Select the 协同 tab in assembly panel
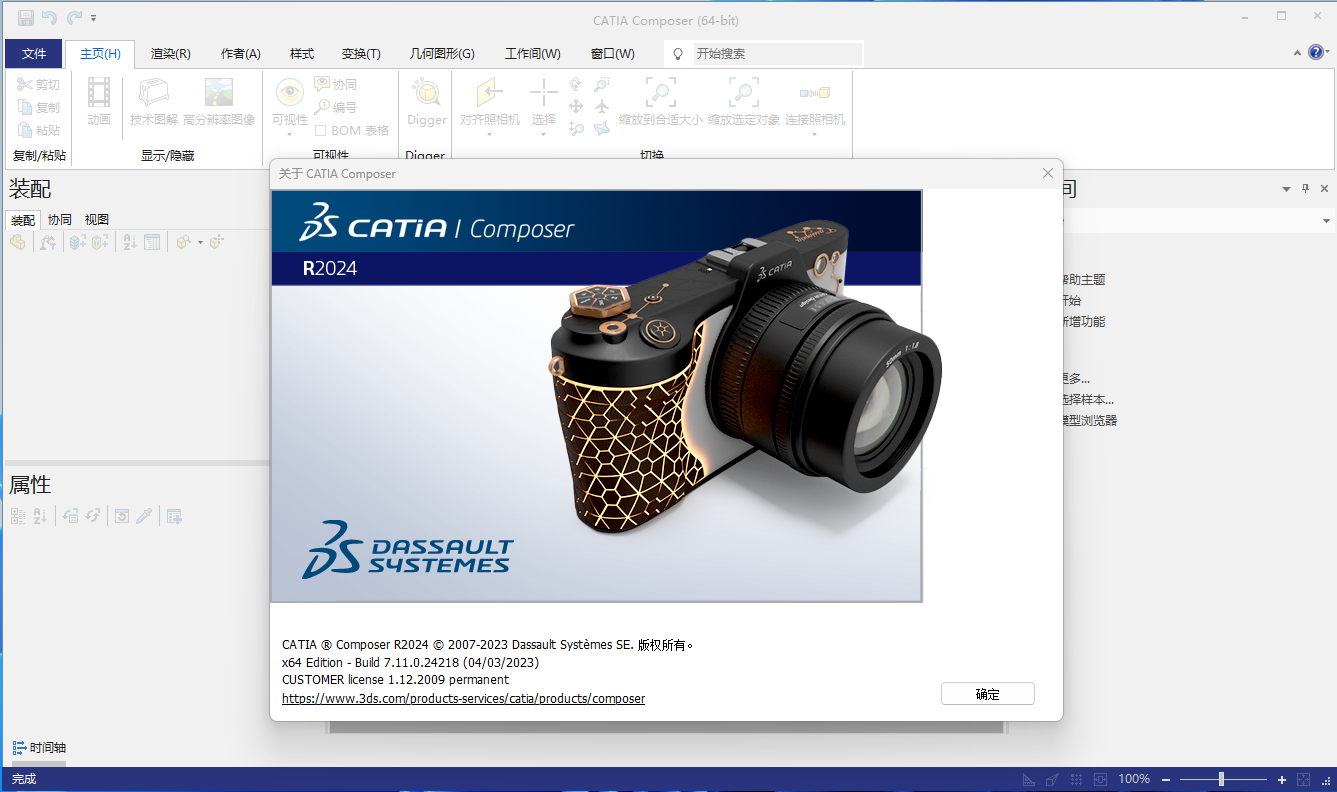This screenshot has height=792, width=1337. point(60,220)
